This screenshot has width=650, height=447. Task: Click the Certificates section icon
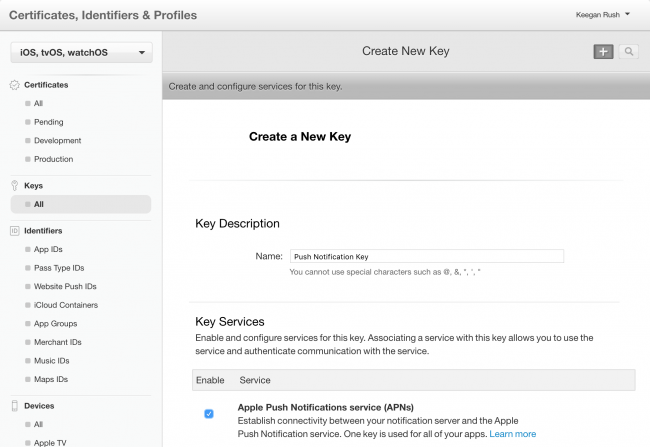coord(14,85)
